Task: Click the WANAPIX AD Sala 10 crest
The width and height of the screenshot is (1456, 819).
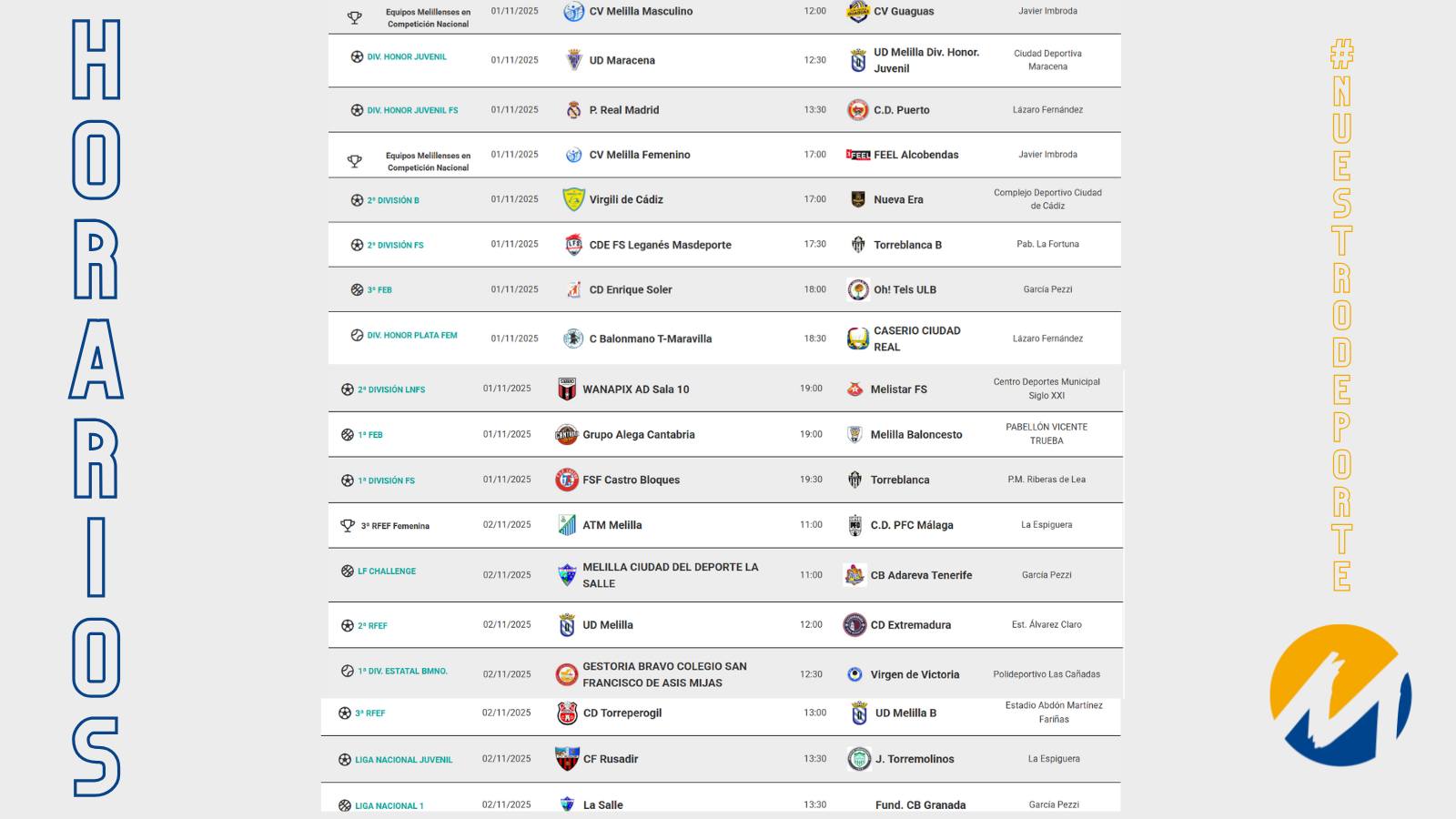Action: (x=567, y=389)
